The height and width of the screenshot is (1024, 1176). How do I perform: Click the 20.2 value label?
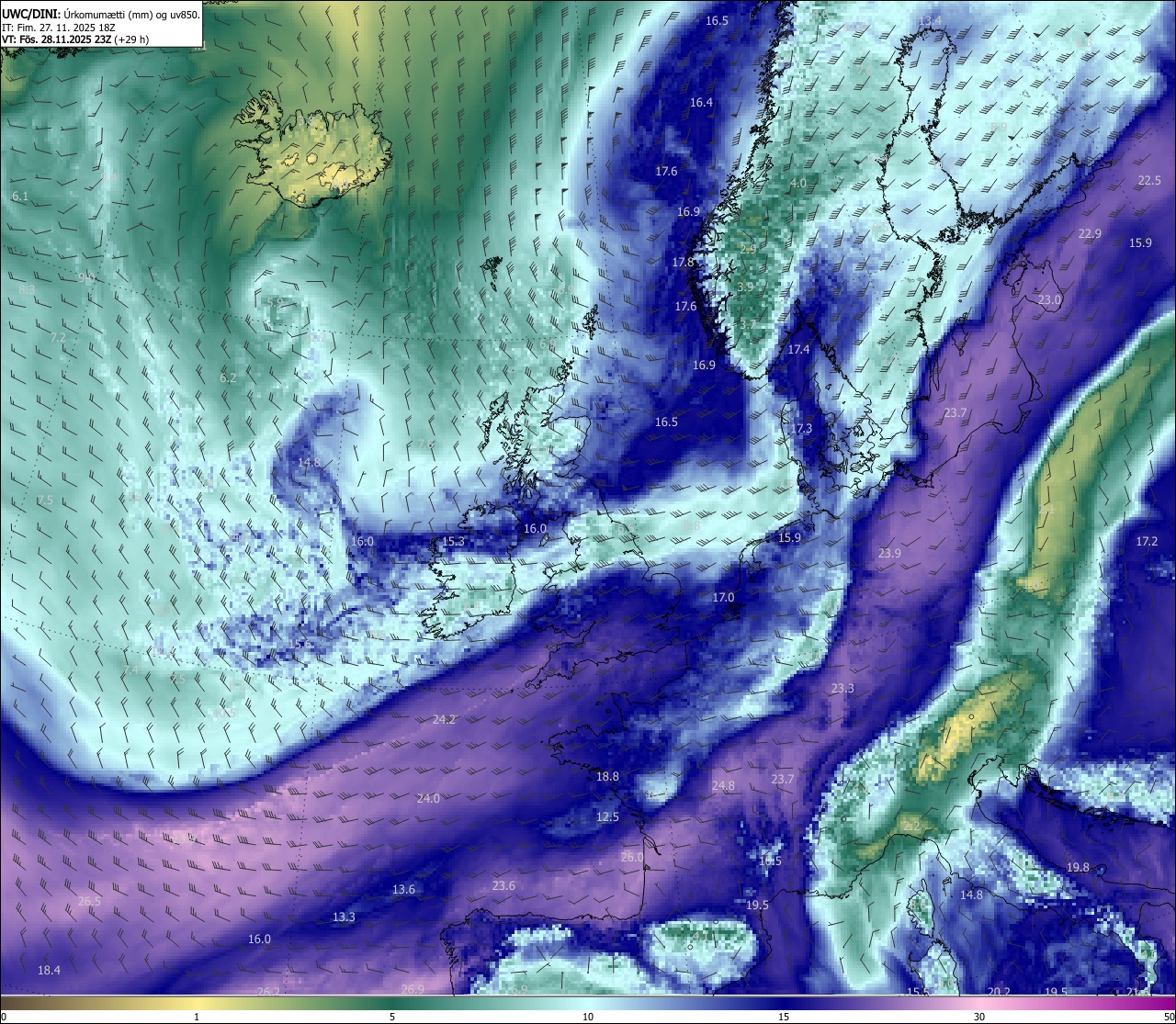(999, 992)
